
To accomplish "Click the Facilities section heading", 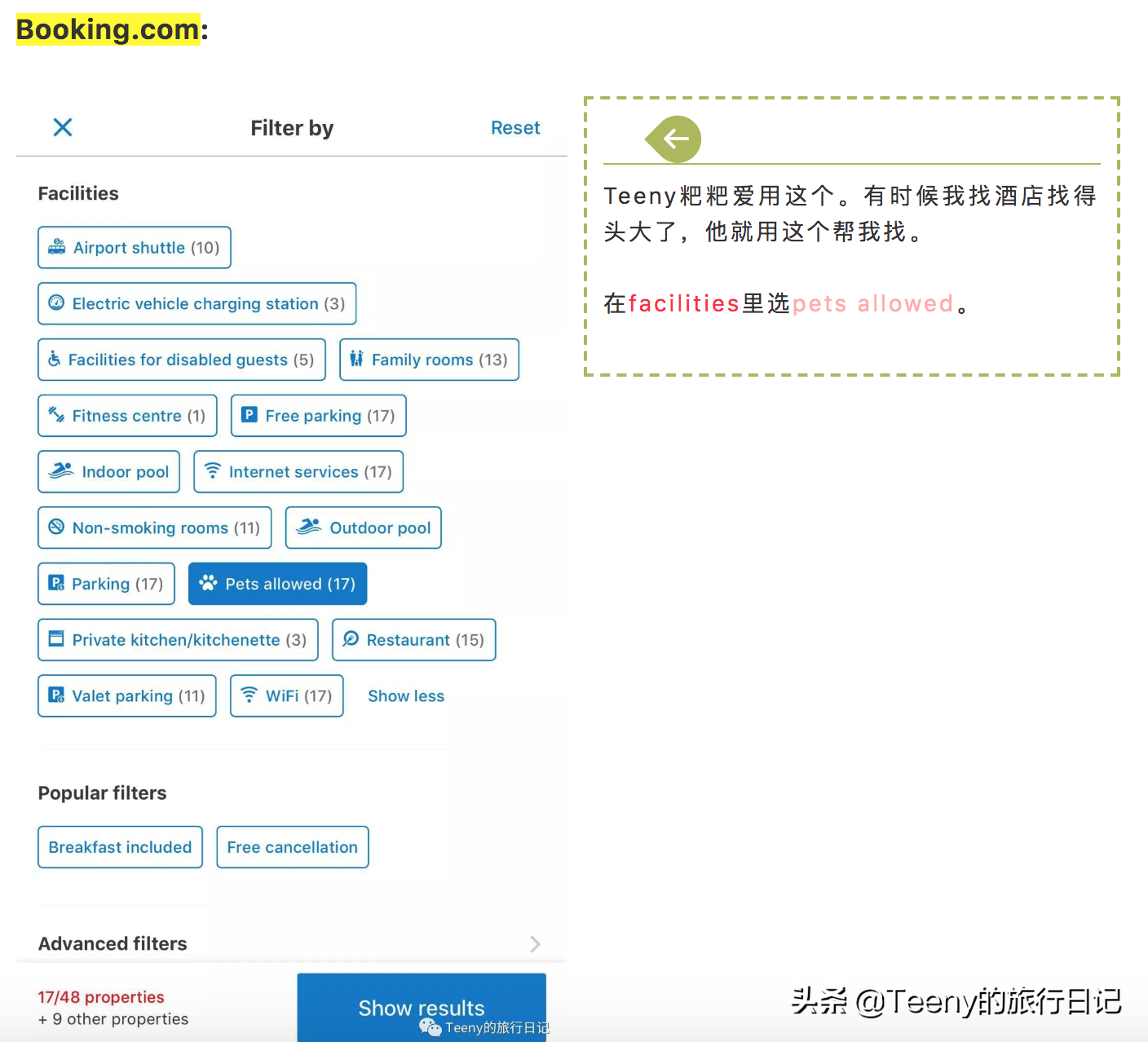I will (78, 193).
